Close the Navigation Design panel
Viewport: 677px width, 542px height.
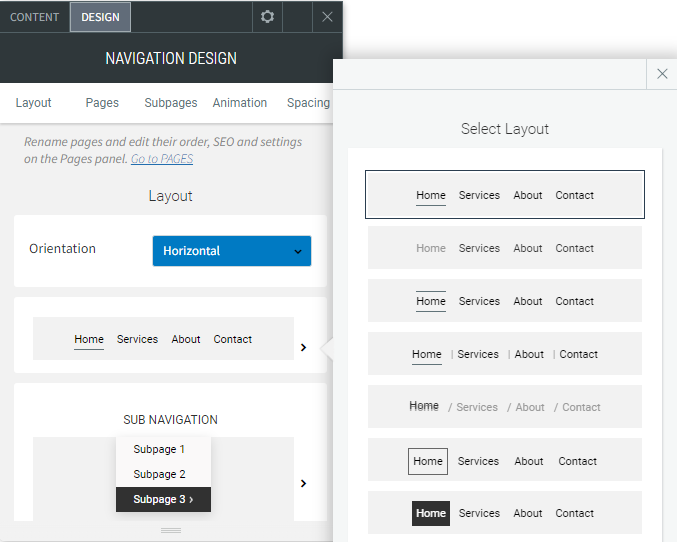[327, 17]
